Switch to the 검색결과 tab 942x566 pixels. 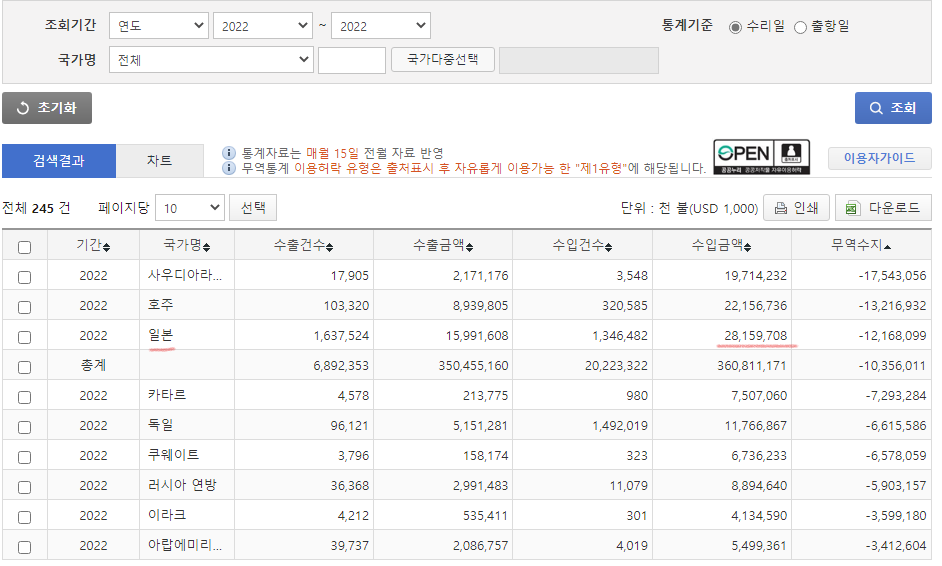[x=59, y=161]
